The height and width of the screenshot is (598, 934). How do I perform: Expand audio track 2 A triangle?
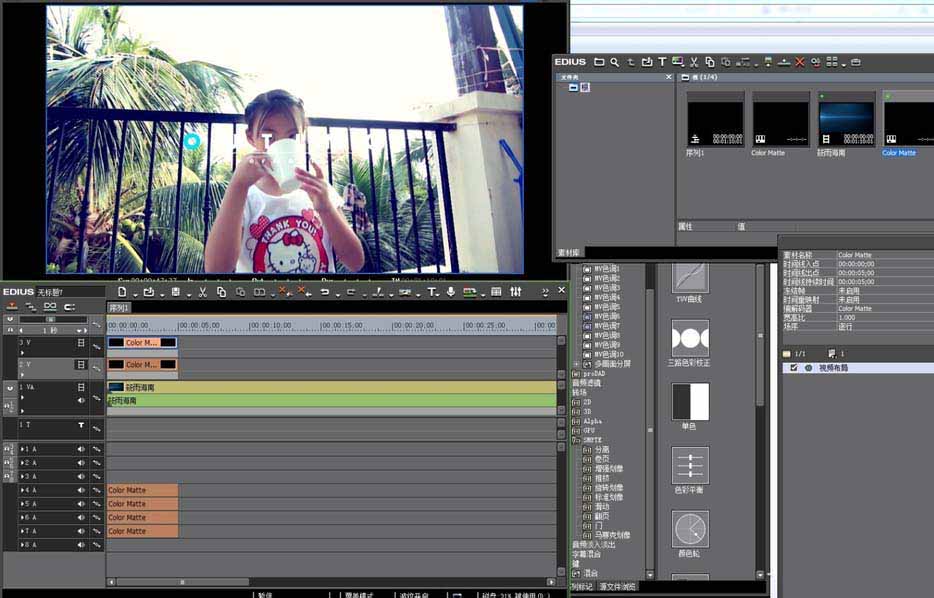[x=23, y=463]
